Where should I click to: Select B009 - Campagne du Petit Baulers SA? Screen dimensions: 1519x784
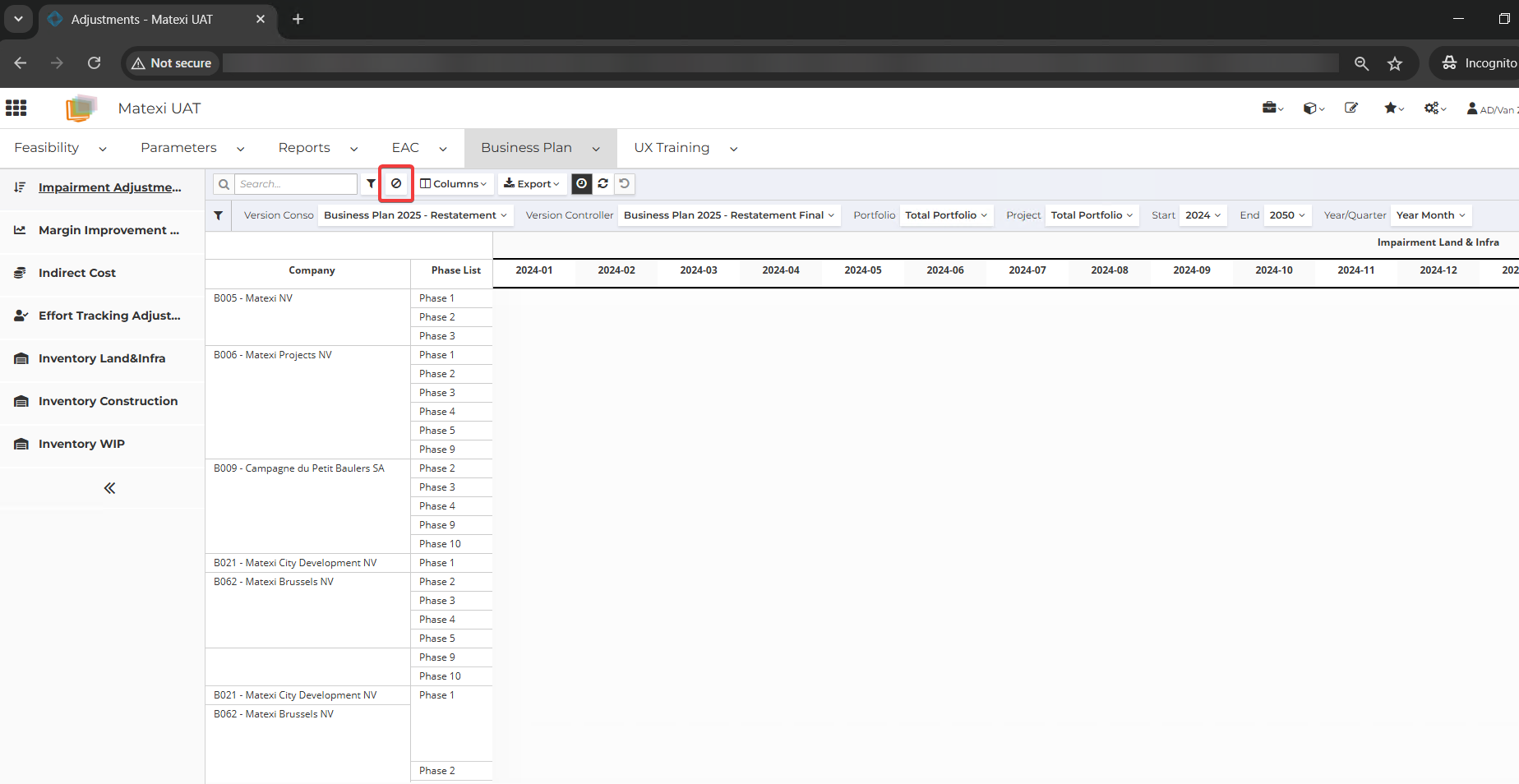308,506
